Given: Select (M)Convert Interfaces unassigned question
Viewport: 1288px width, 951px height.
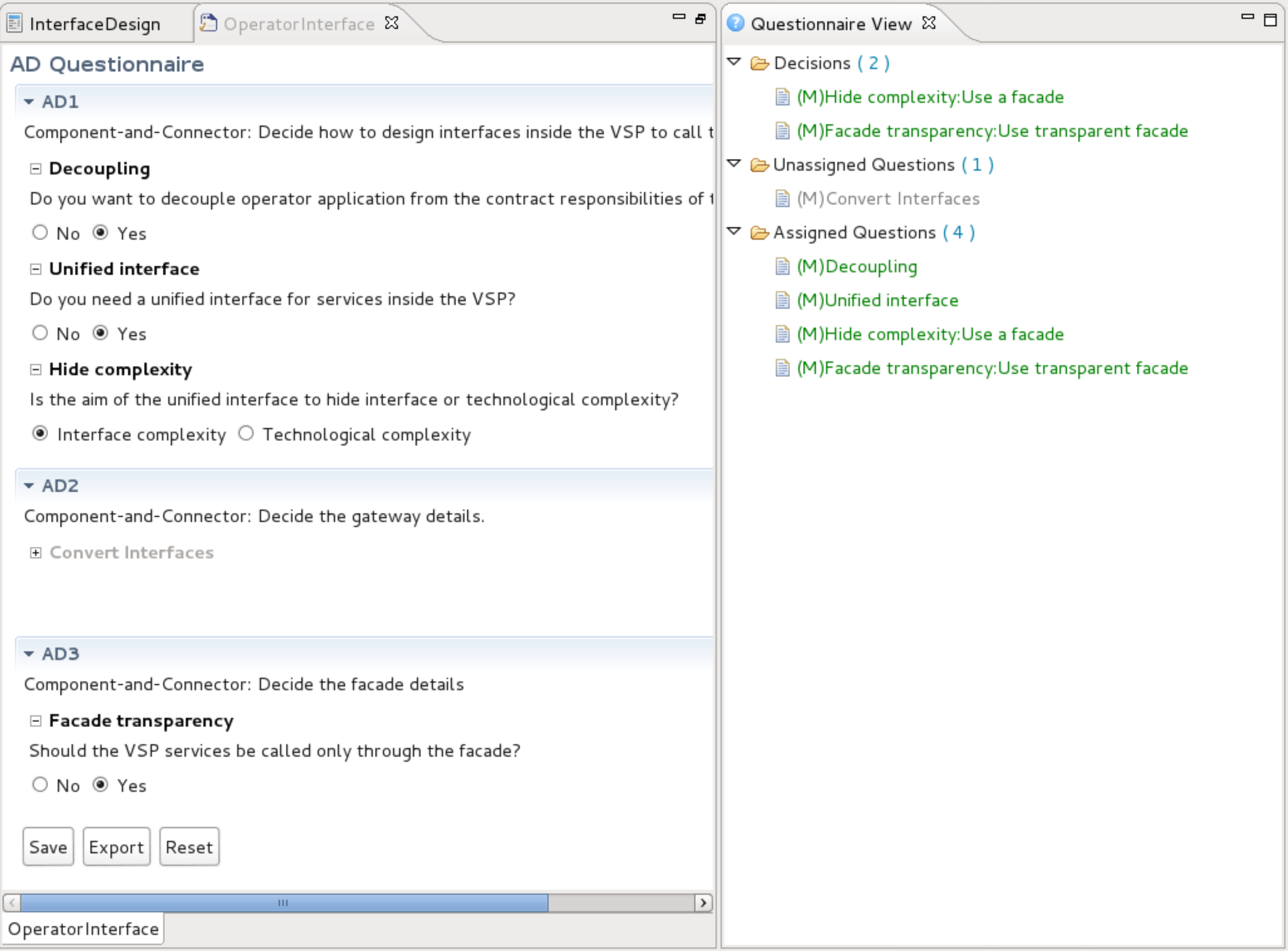Looking at the screenshot, I should click(888, 199).
